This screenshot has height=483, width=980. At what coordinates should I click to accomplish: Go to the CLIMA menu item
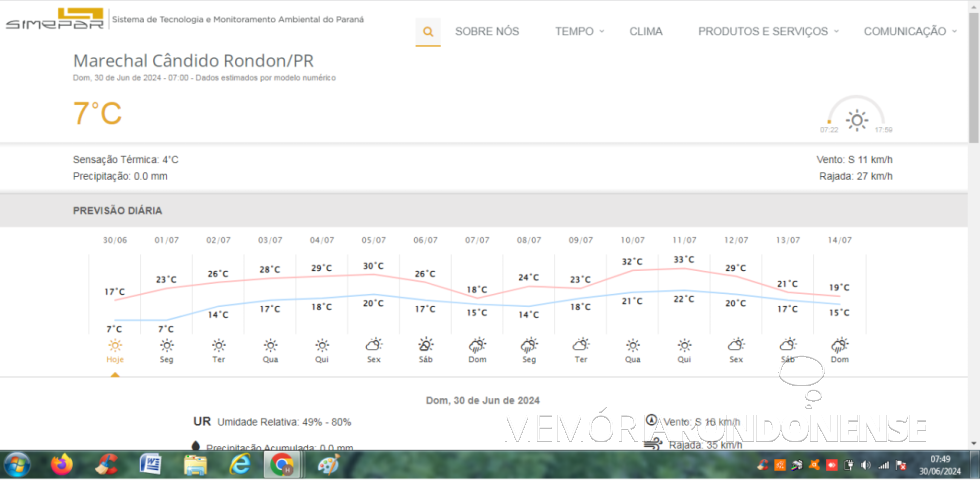646,32
